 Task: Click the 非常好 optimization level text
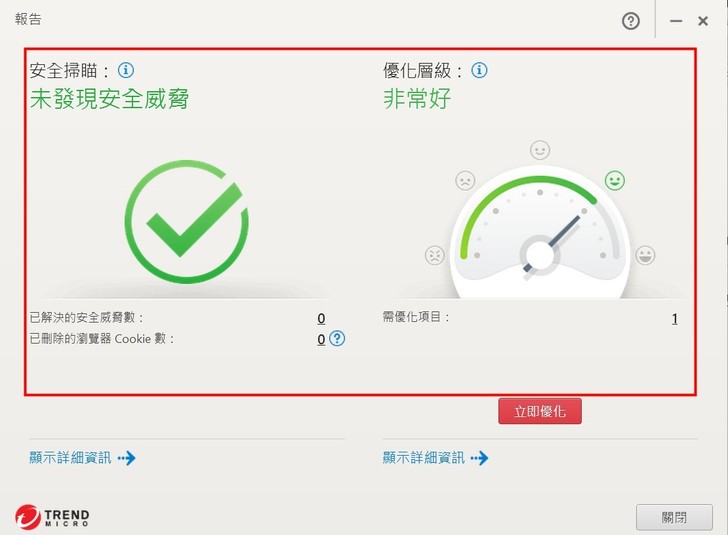click(417, 99)
